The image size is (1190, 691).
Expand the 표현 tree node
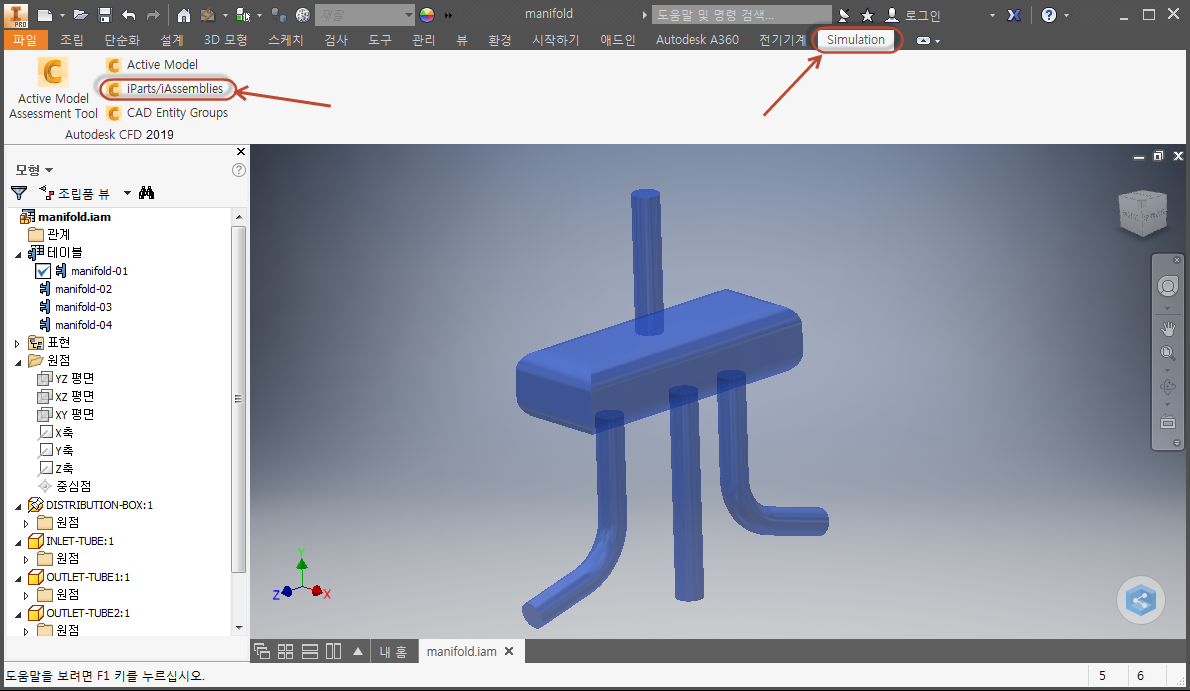17,343
